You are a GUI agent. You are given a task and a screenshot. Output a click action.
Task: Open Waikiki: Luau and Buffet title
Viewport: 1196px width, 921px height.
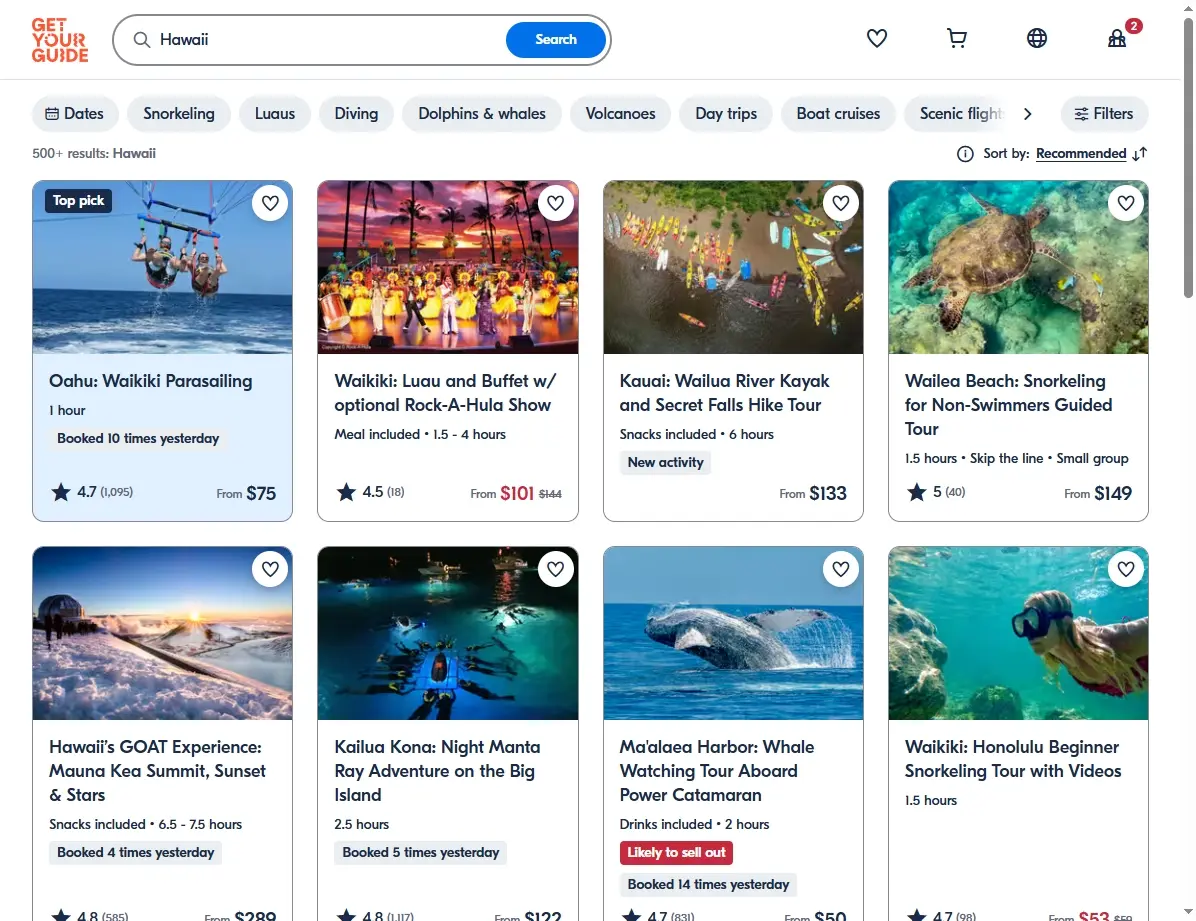[445, 393]
